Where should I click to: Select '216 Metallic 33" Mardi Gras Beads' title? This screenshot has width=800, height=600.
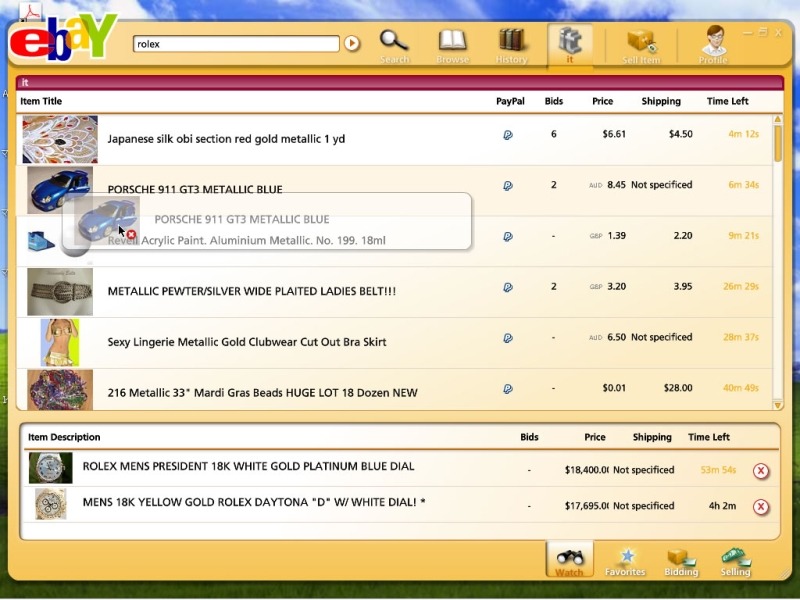click(x=262, y=393)
